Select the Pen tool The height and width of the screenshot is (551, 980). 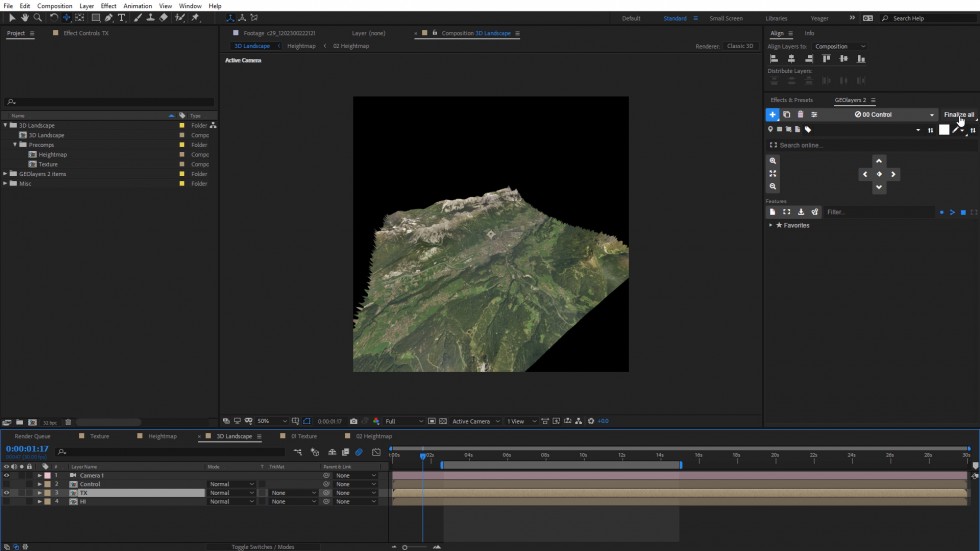[x=109, y=17]
